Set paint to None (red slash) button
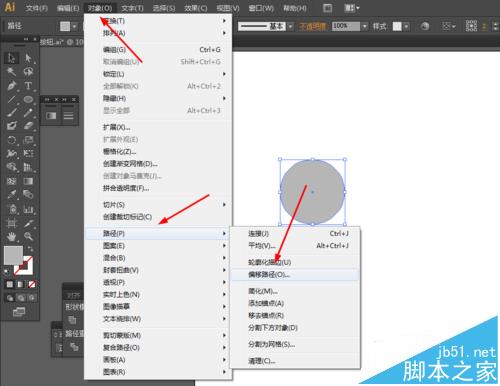The image size is (500, 386). [32, 284]
